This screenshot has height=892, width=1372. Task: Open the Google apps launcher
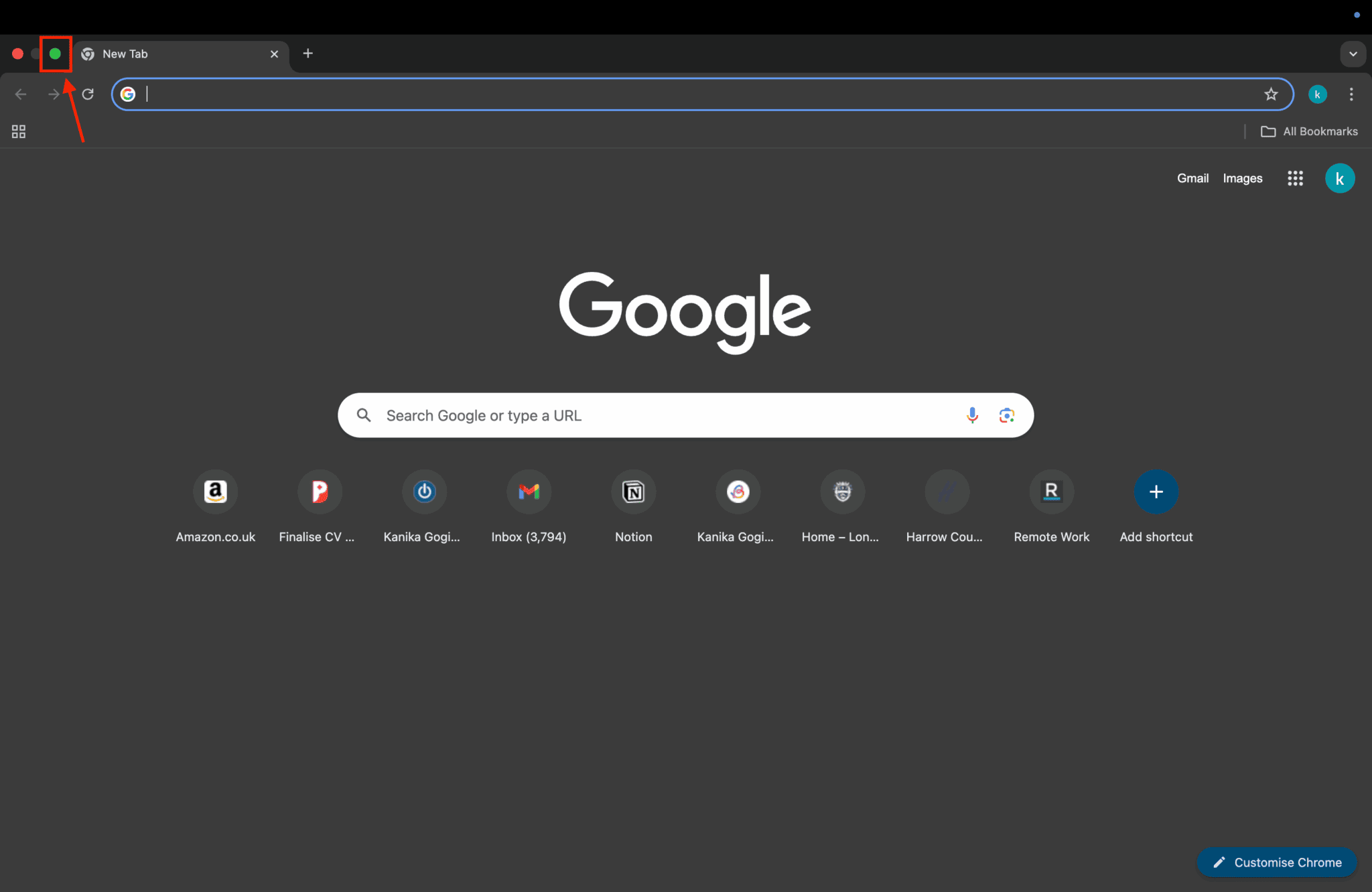pos(1294,178)
